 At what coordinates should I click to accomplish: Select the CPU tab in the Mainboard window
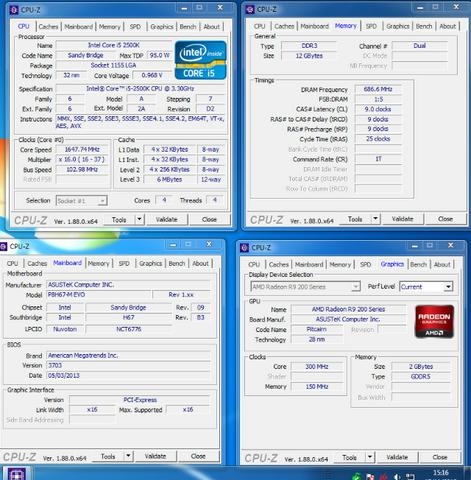(x=13, y=263)
